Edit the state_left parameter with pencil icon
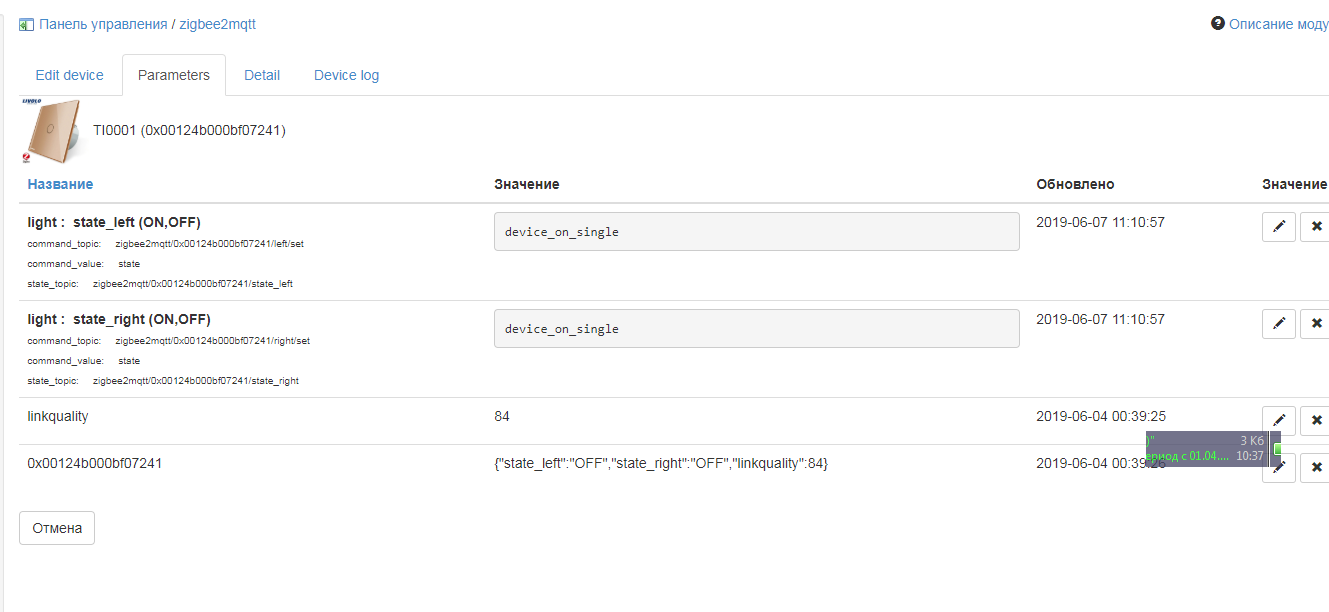This screenshot has width=1329, height=612. [1278, 227]
